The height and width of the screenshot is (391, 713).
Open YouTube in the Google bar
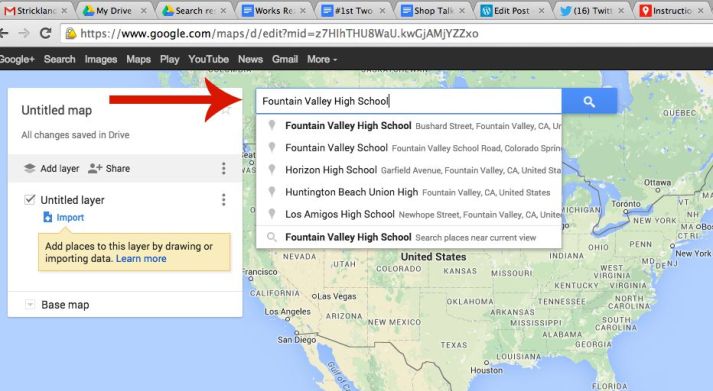coord(208,59)
